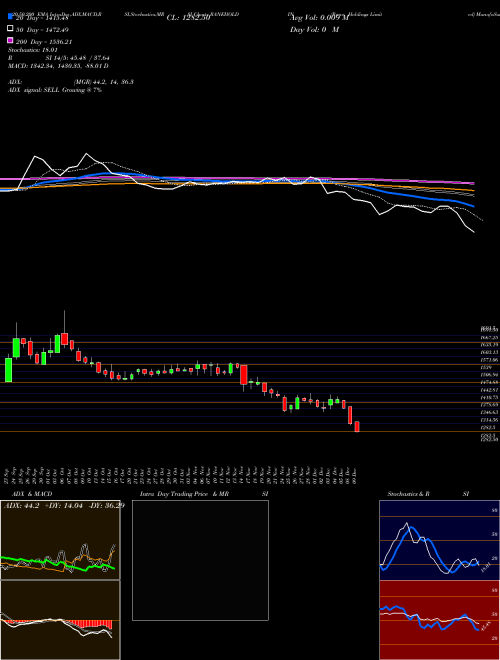
Task: Click the first large green candlestick
Action: click(x=8, y=370)
